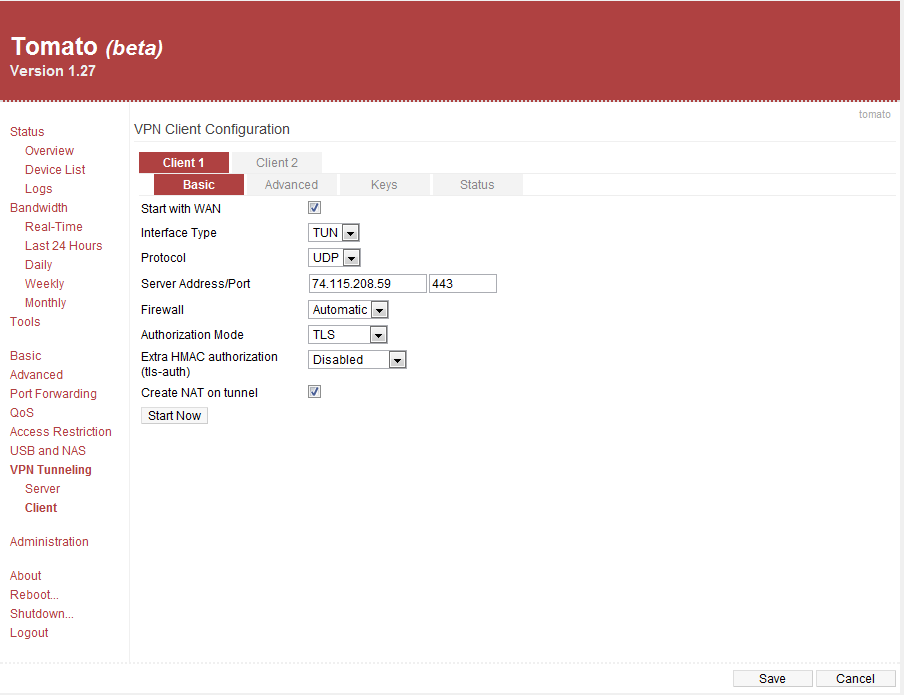904x695 pixels.
Task: Open the sidebar Advanced settings link
Action: [36, 375]
